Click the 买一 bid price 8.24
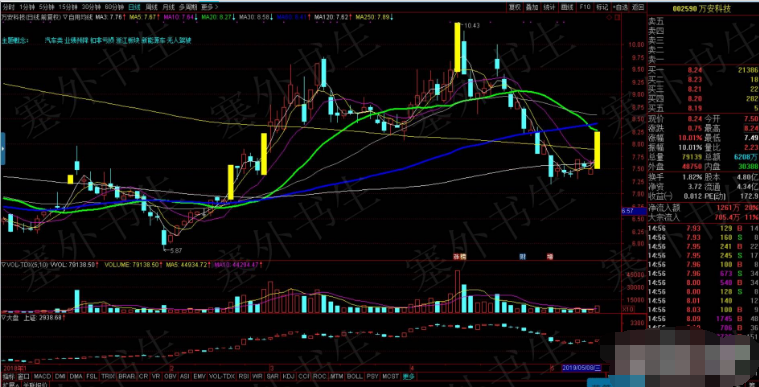This screenshot has height=387, width=759. 694,71
